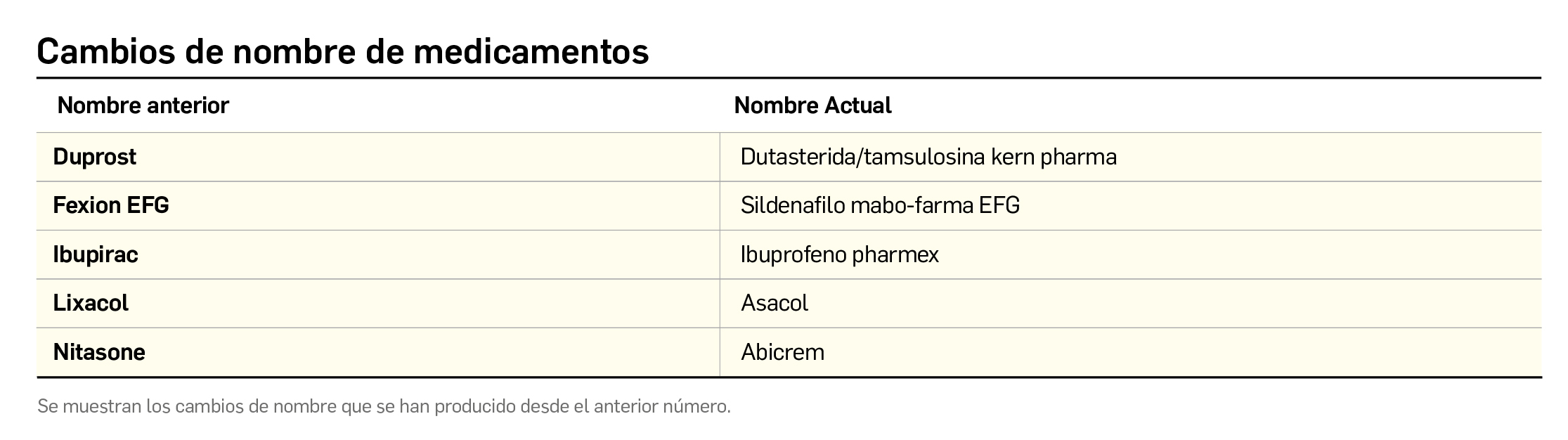Click the Duprost table cell

(x=95, y=157)
